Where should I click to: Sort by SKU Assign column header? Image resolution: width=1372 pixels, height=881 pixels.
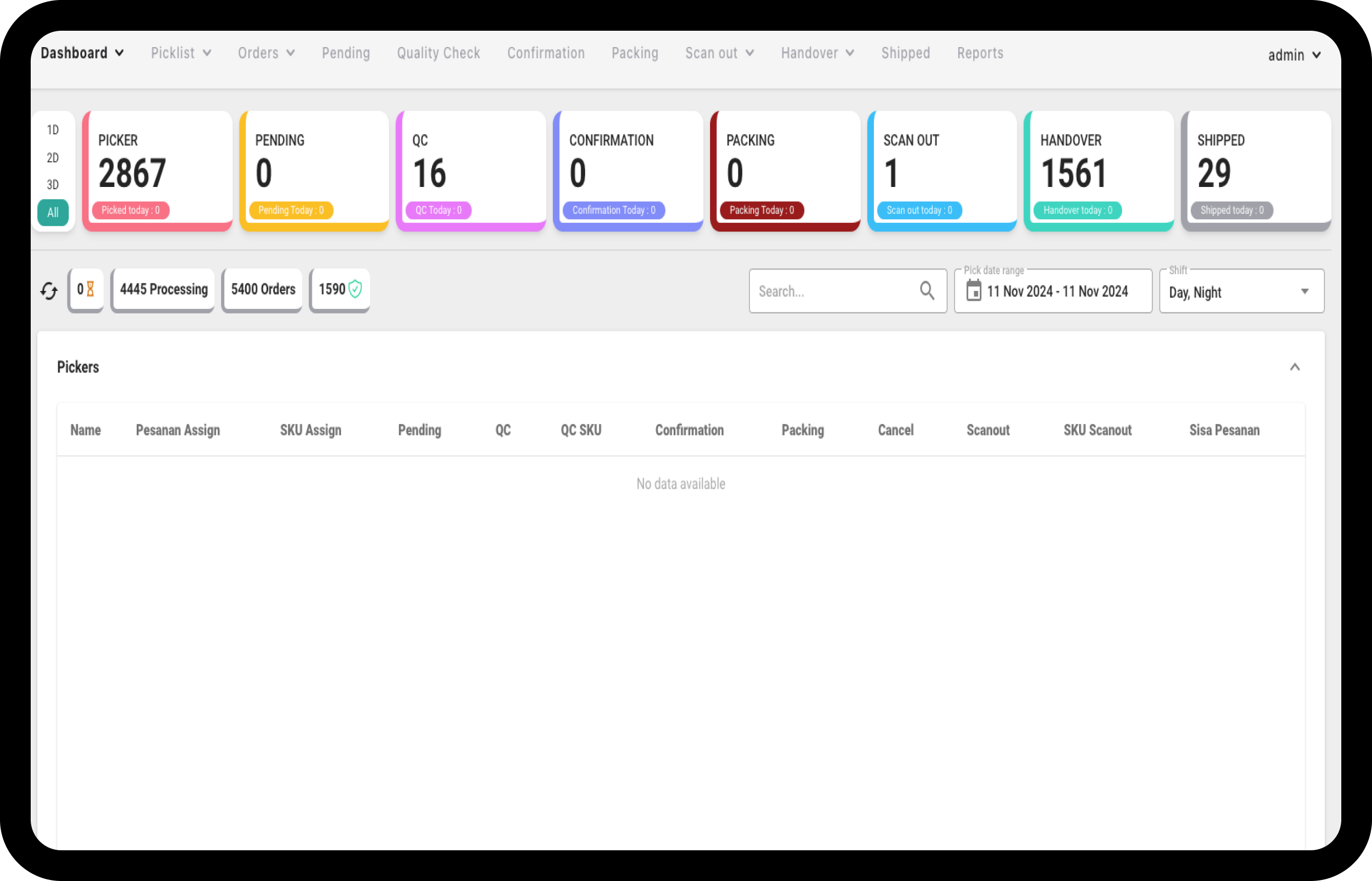tap(310, 430)
